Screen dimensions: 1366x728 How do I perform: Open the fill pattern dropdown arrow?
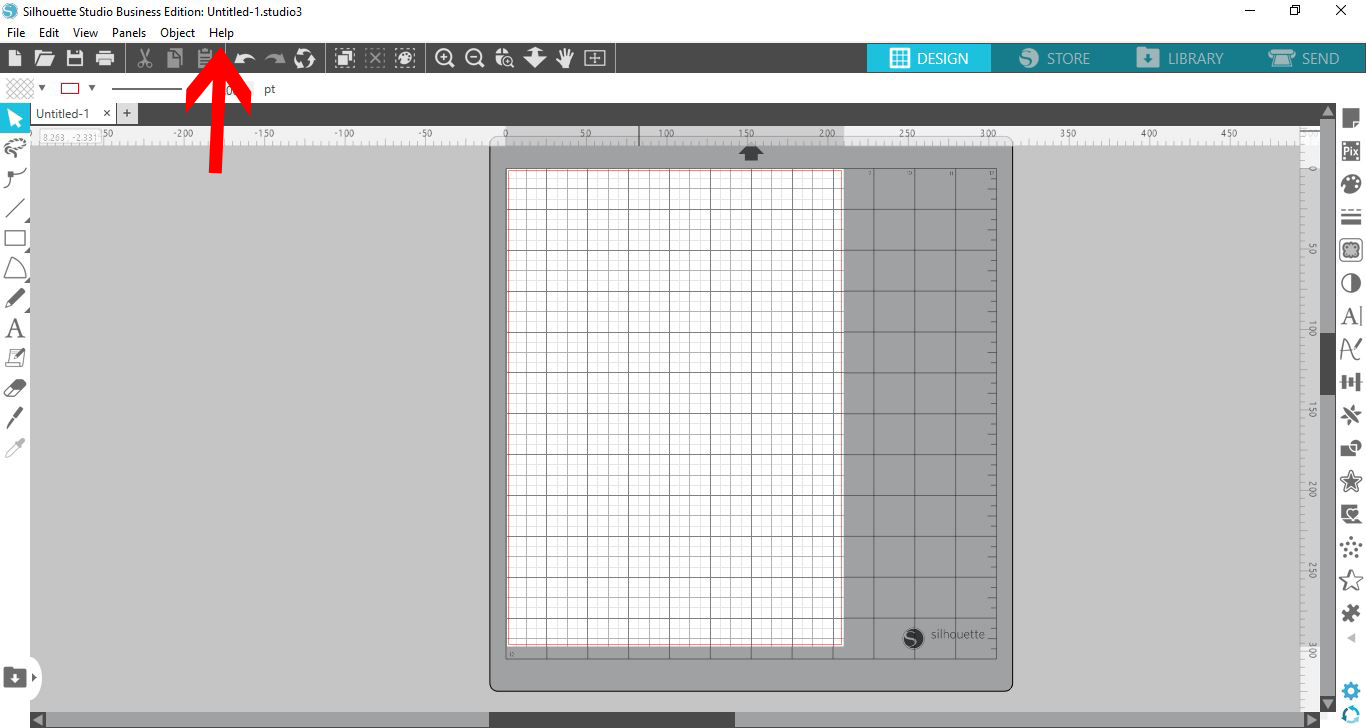pos(42,88)
